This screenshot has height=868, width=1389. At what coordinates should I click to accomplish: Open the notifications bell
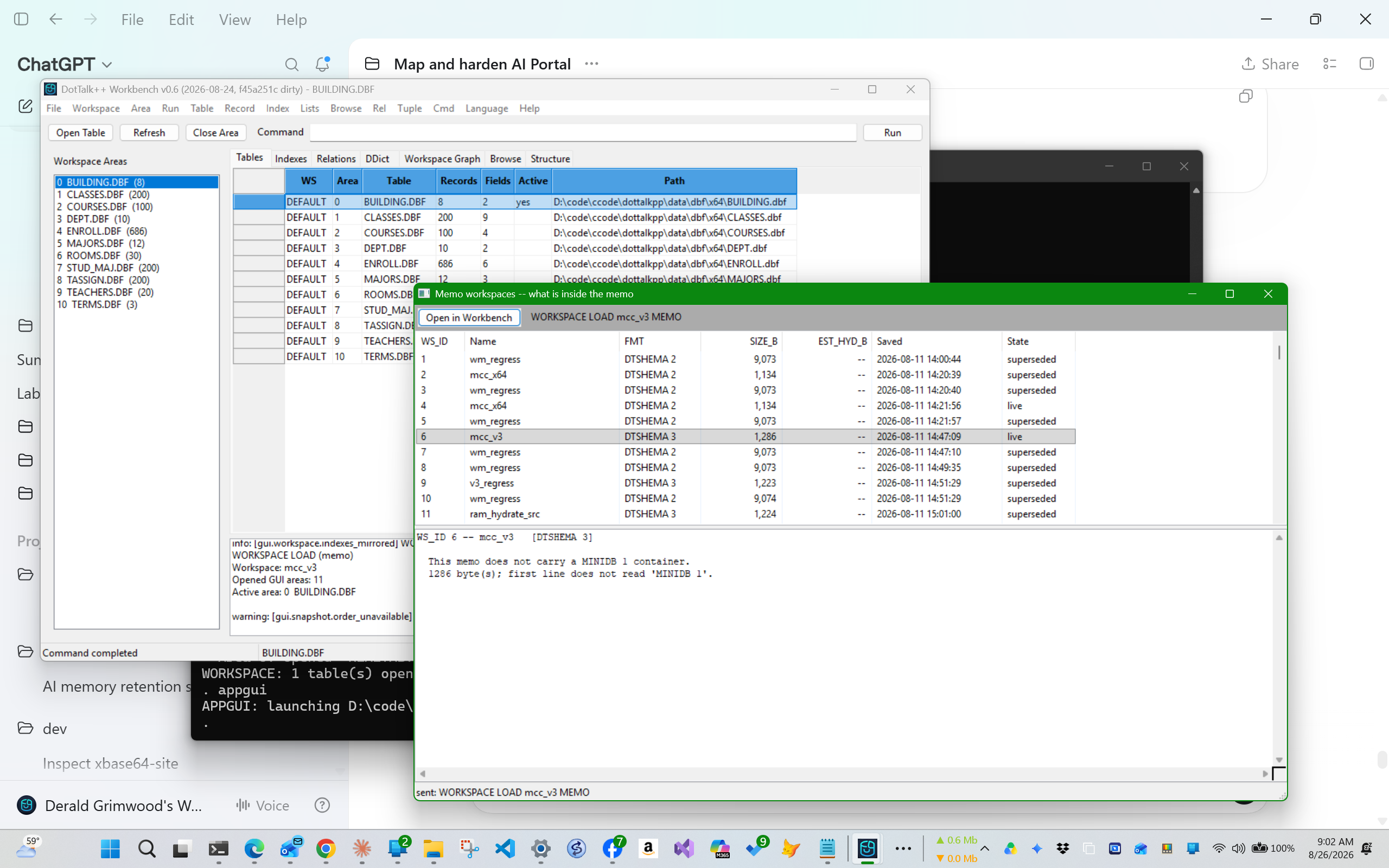point(323,63)
